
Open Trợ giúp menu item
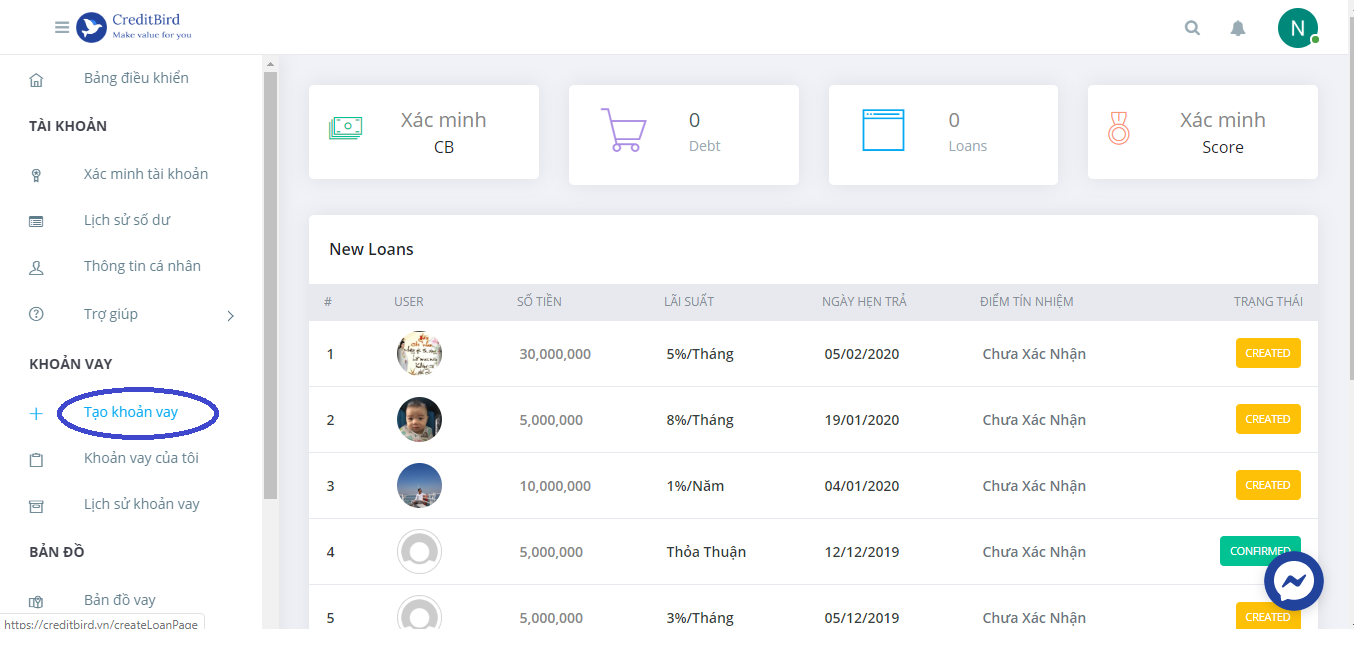(x=111, y=314)
